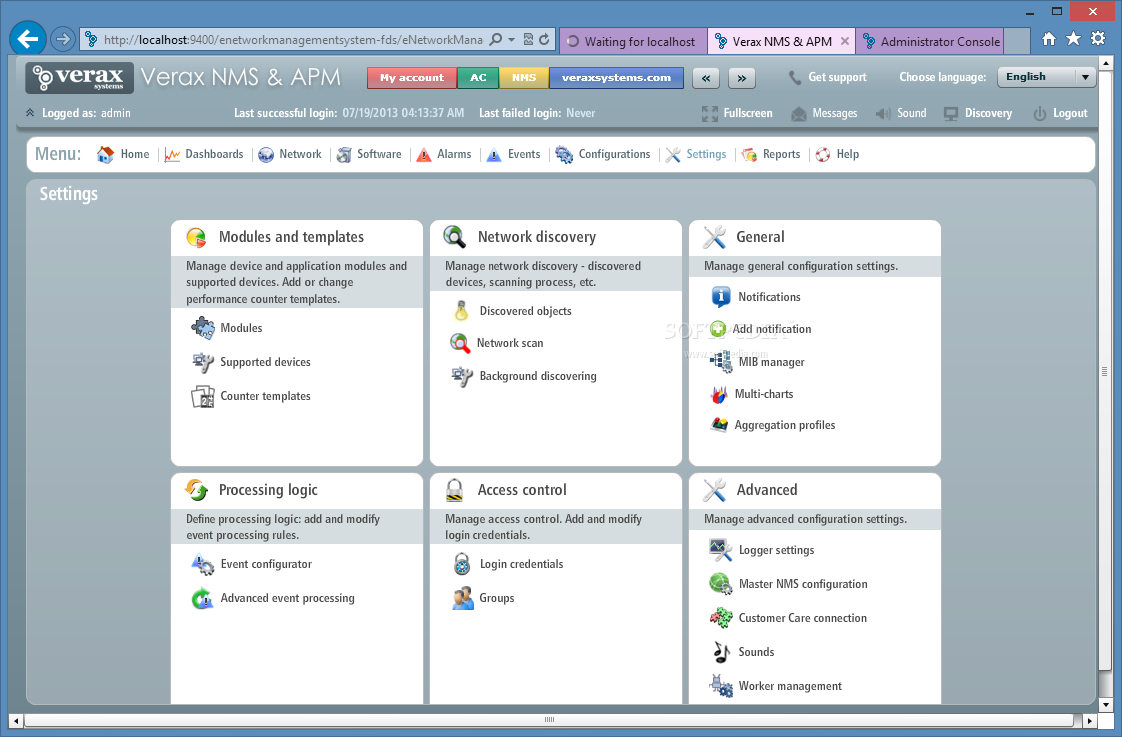Screen dimensions: 1122x737
Task: Click the Aggregation profiles icon
Action: (x=719, y=425)
